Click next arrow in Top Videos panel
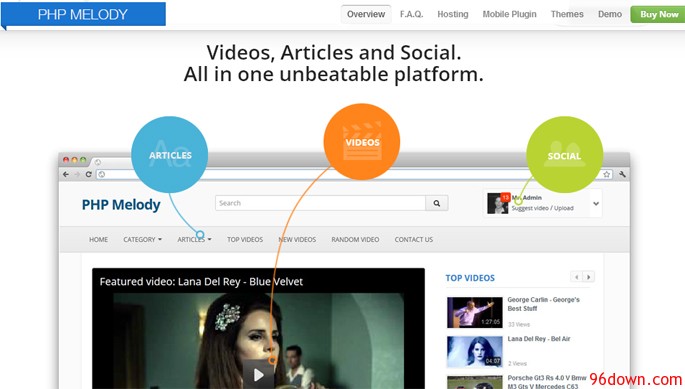Screen dimensions: 685x389 tap(588, 277)
